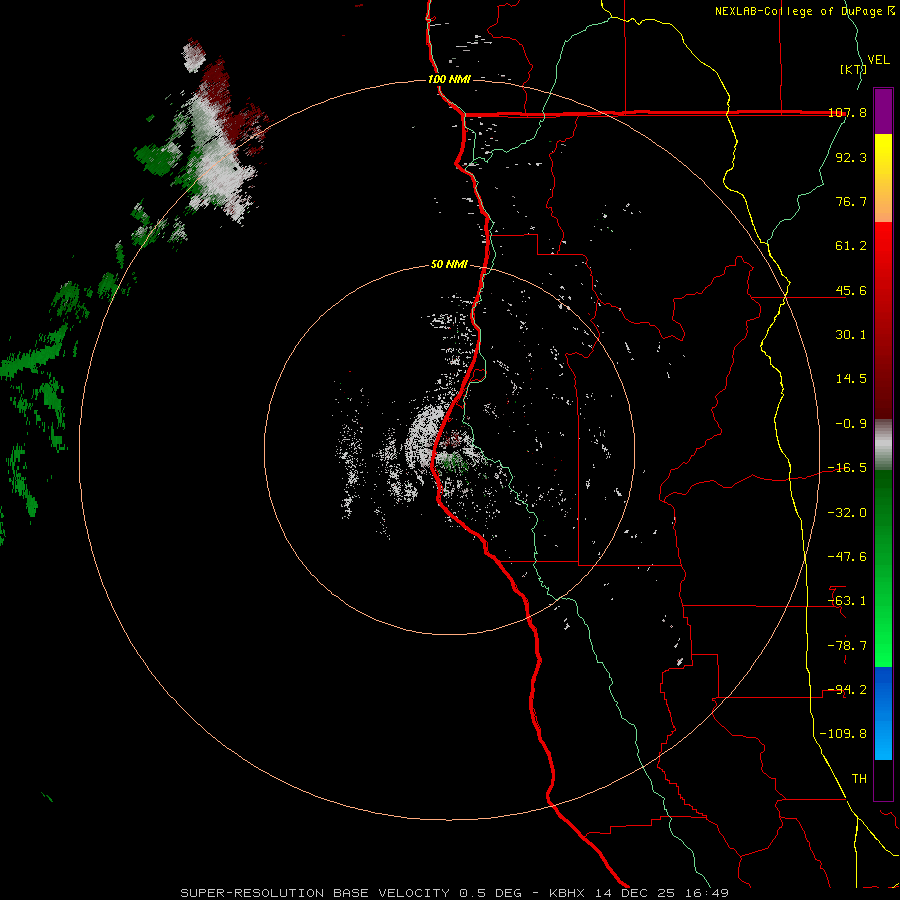Click the -78.7 value on velocity scale

point(848,646)
